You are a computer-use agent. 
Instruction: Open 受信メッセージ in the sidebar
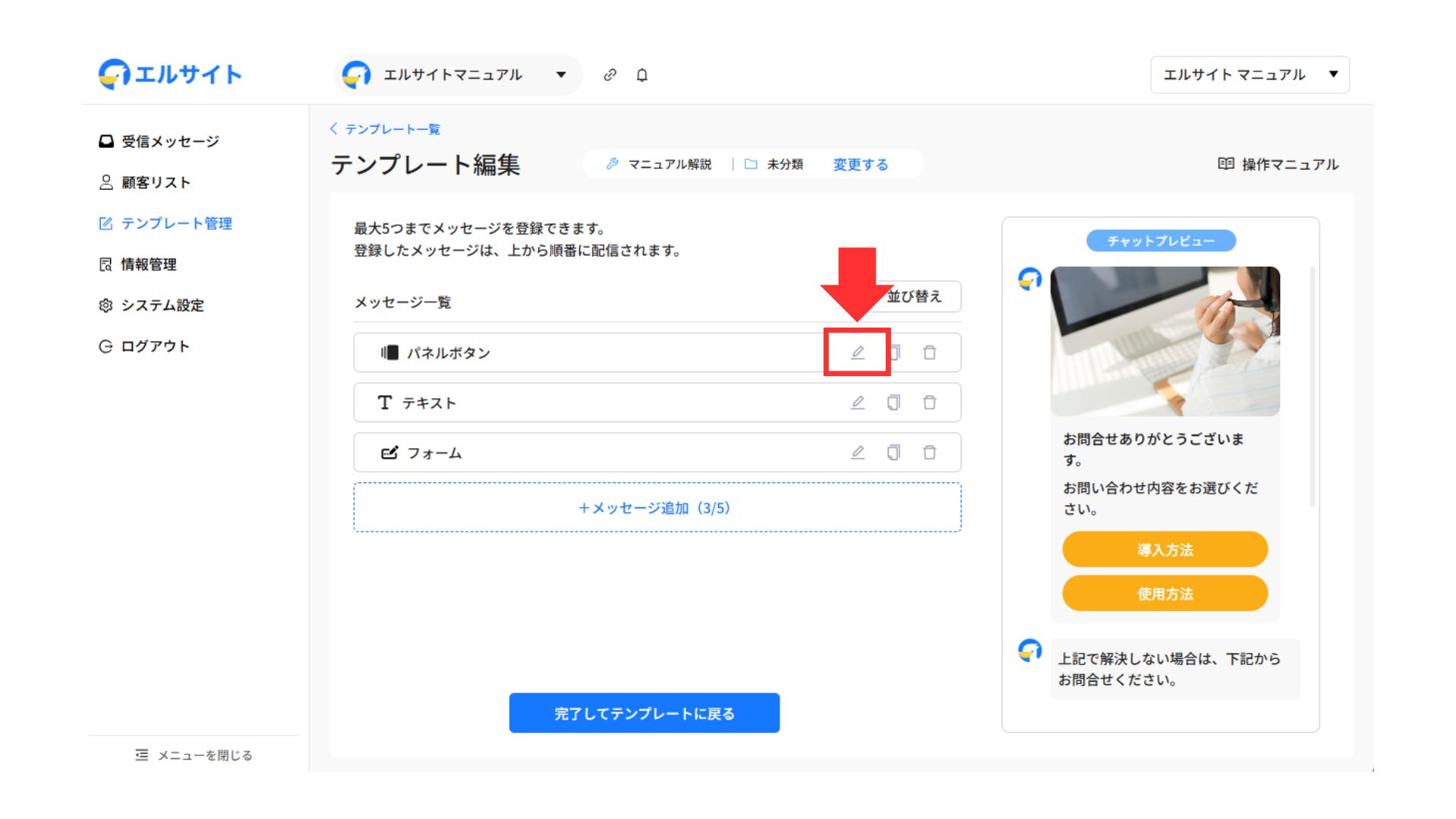[x=169, y=142]
